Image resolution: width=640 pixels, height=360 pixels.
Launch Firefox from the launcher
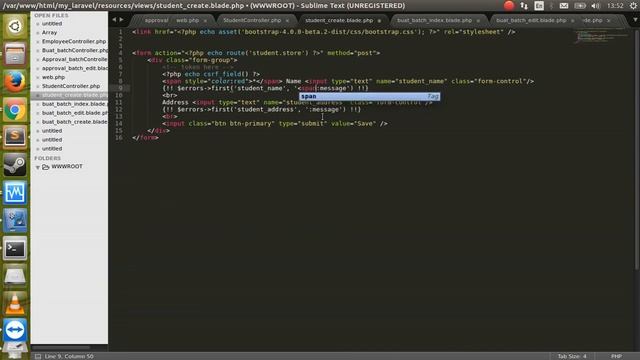pos(15,82)
